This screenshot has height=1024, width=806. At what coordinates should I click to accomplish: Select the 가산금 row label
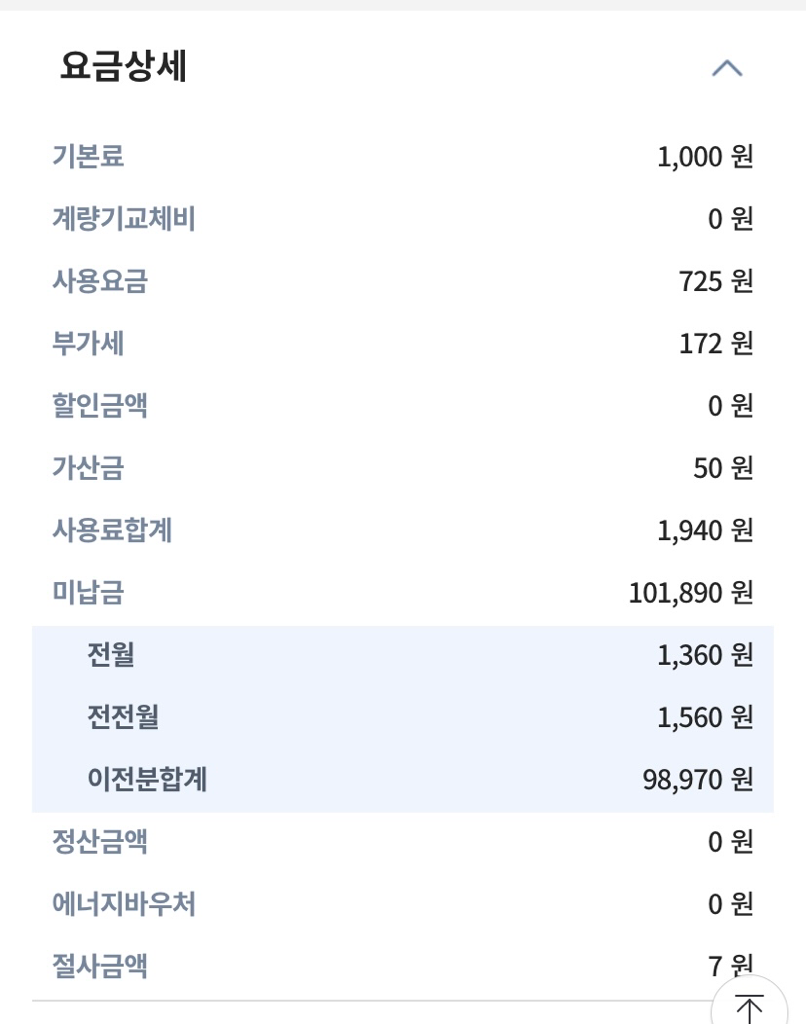coord(88,468)
